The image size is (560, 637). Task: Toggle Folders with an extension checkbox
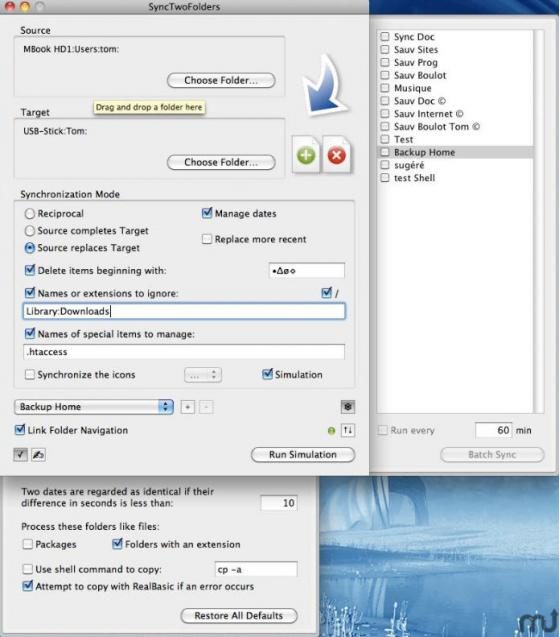[117, 544]
